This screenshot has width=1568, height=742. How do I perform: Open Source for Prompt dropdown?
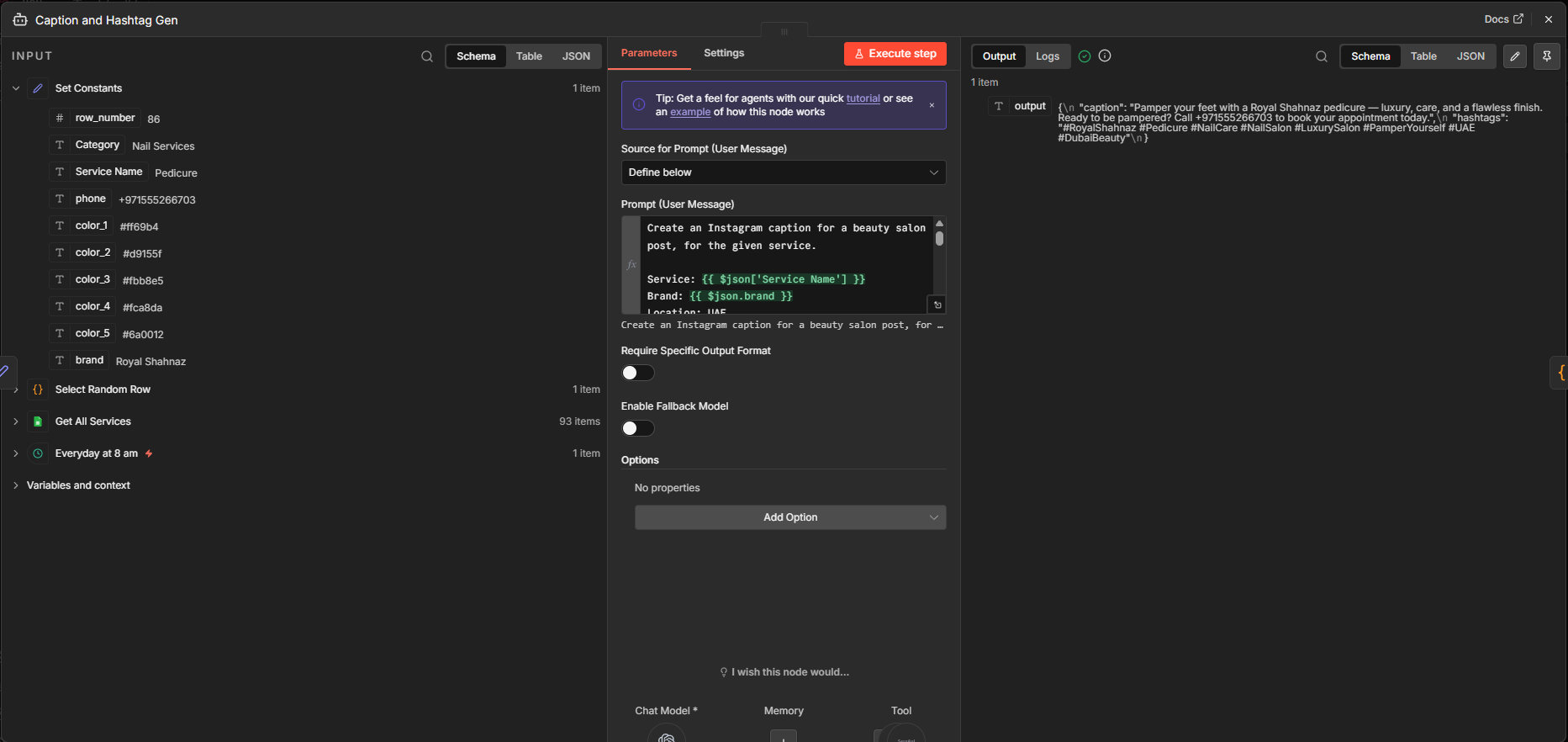coord(783,172)
